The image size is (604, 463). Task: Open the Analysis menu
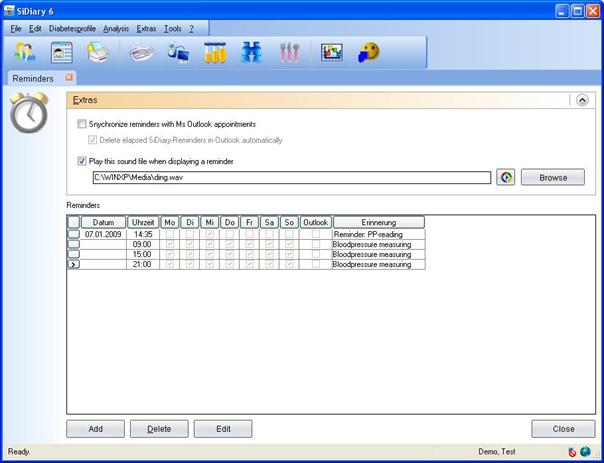pyautogui.click(x=116, y=28)
